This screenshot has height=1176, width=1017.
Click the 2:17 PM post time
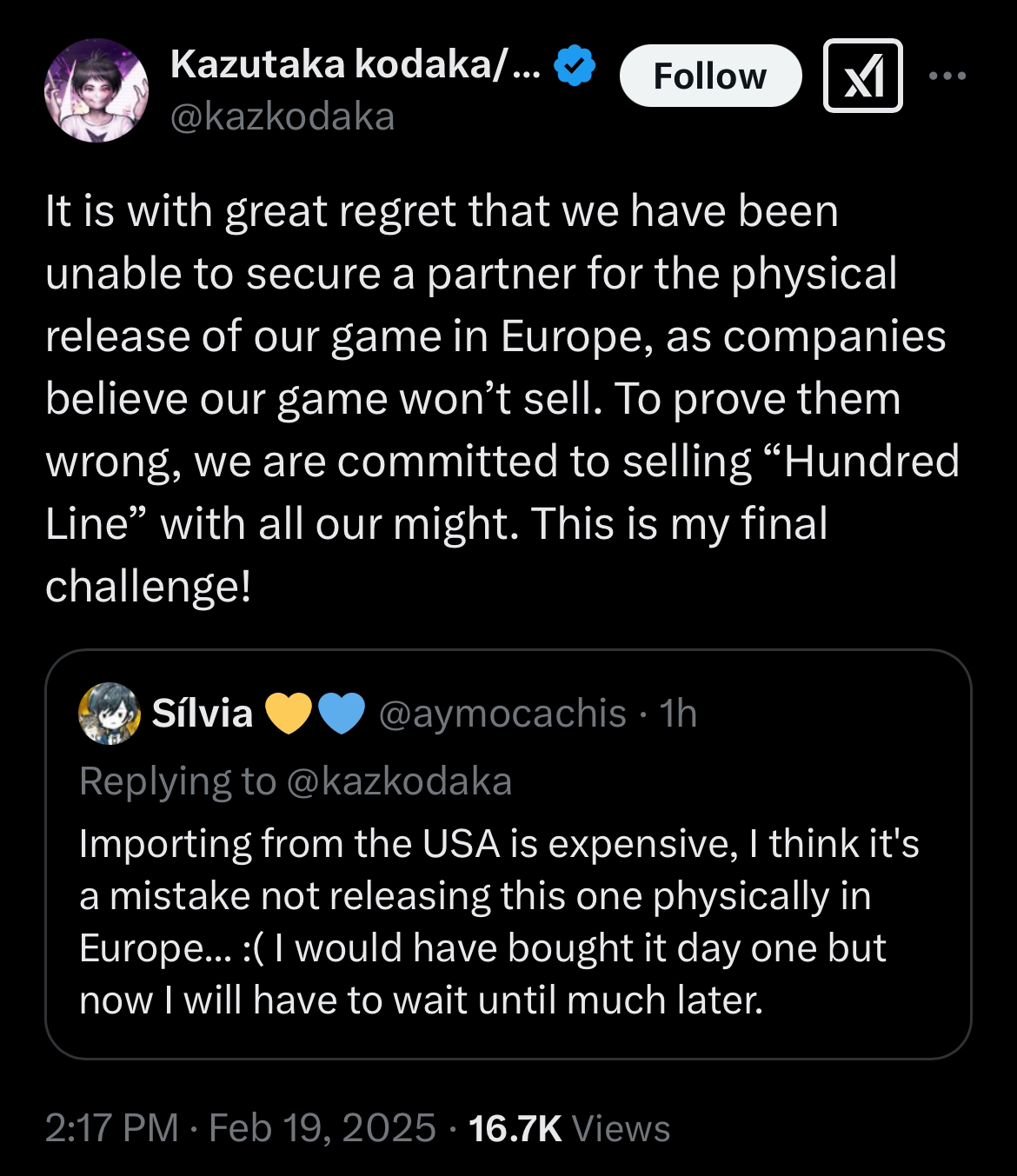110,1128
